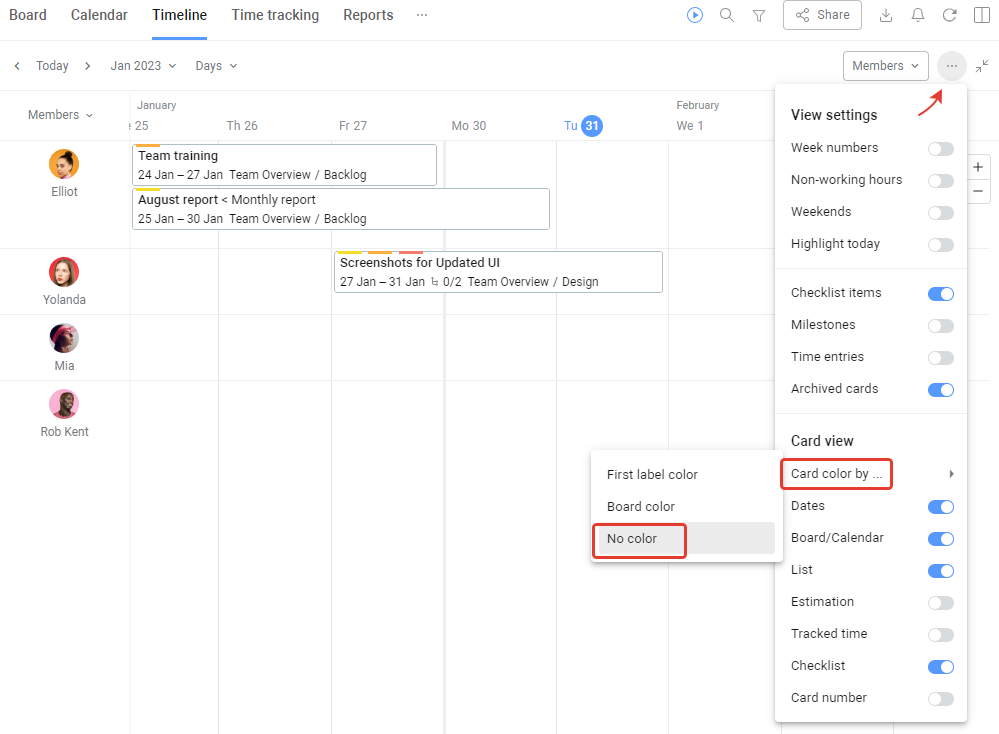999x734 pixels.
Task: Click the Mo 30 date header
Action: tap(468, 126)
